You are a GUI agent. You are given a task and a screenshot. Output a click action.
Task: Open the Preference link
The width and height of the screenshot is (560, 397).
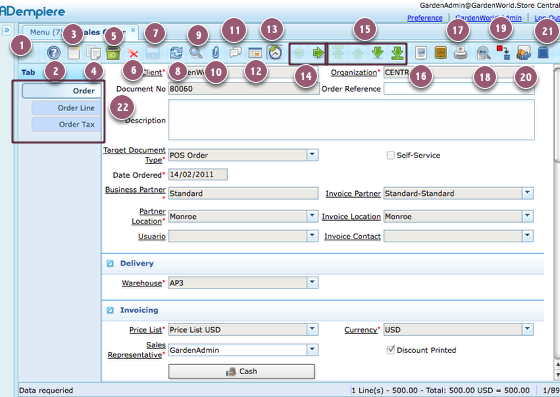tap(425, 18)
